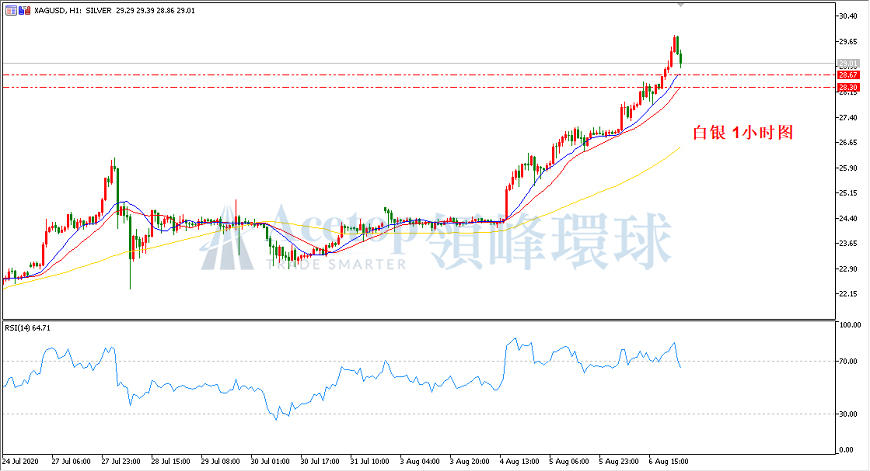The image size is (870, 471).
Task: Click the RSI 30.00 level label
Action: [x=847, y=414]
